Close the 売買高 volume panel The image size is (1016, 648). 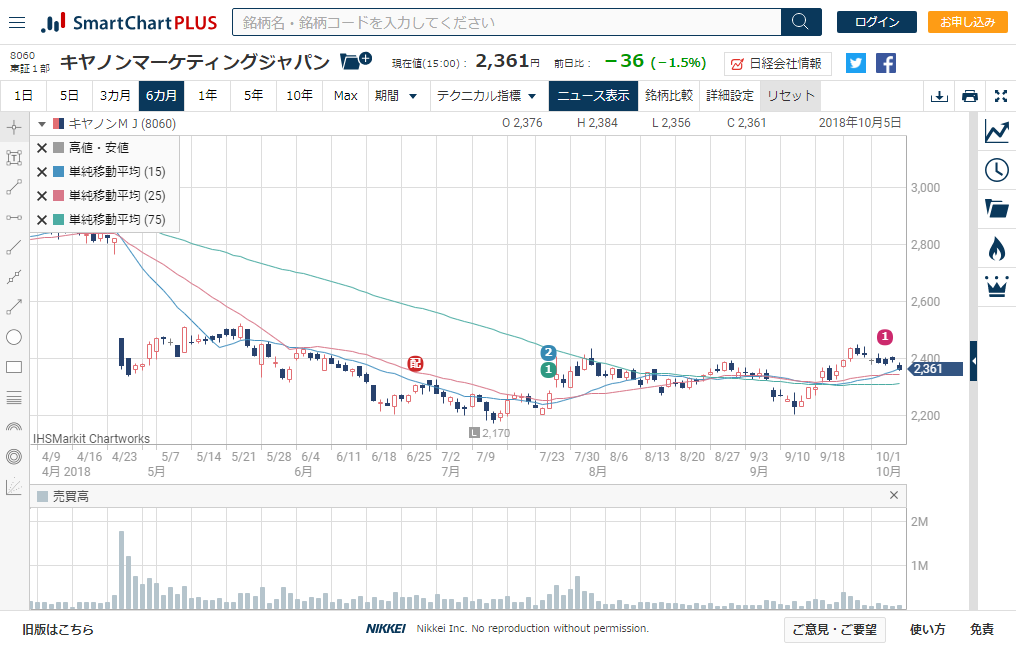click(894, 495)
